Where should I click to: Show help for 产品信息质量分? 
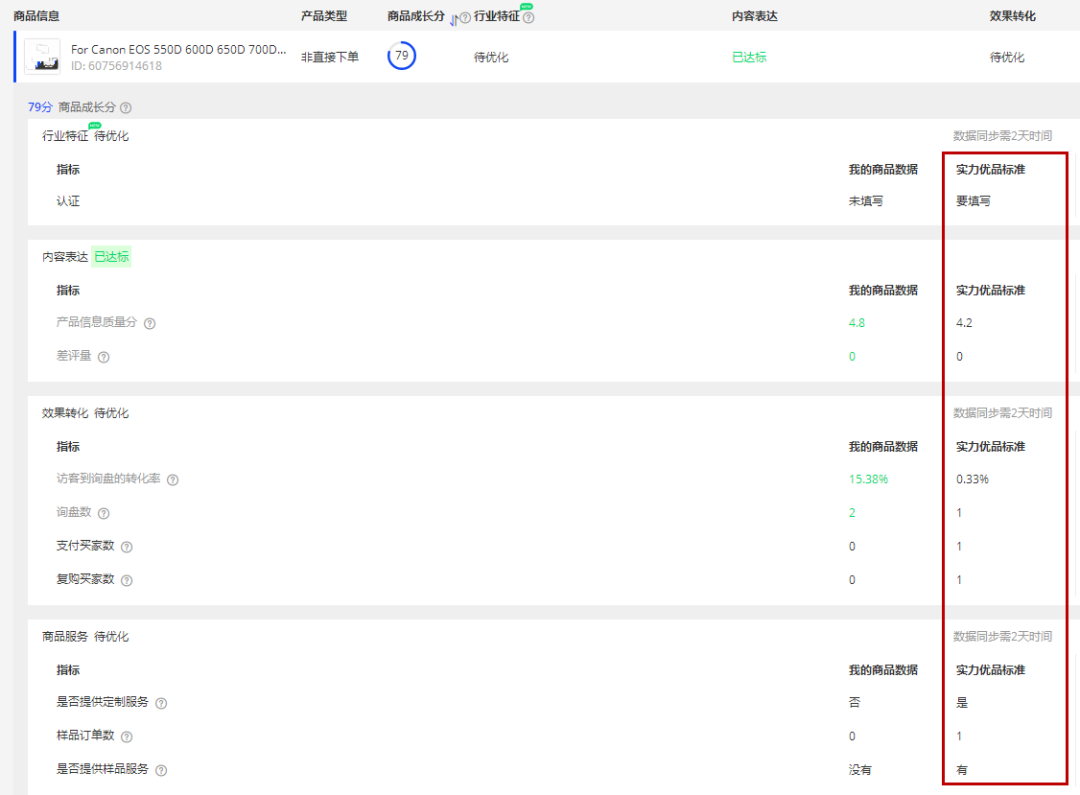click(149, 323)
